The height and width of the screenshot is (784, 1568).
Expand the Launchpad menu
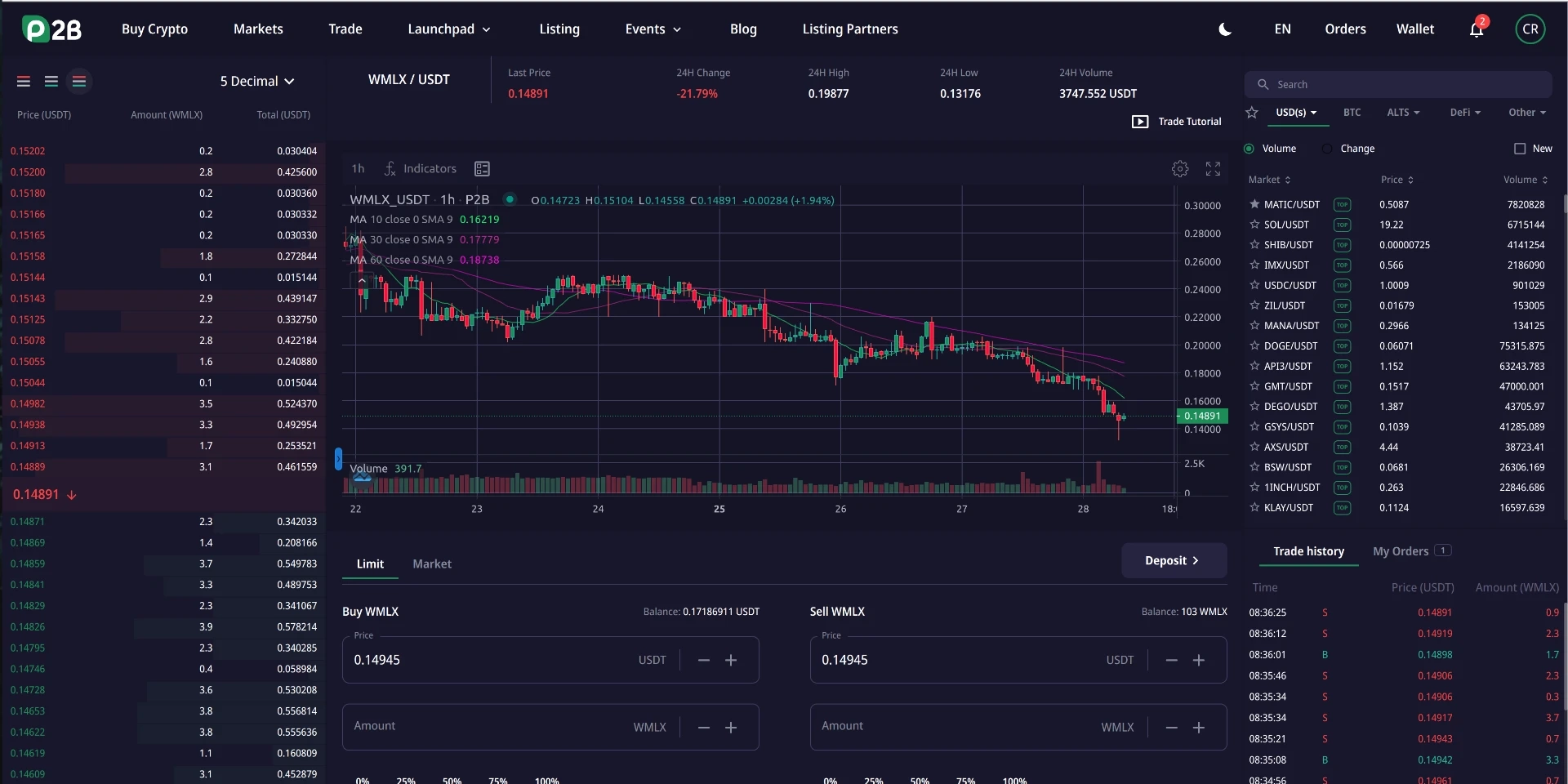(448, 29)
